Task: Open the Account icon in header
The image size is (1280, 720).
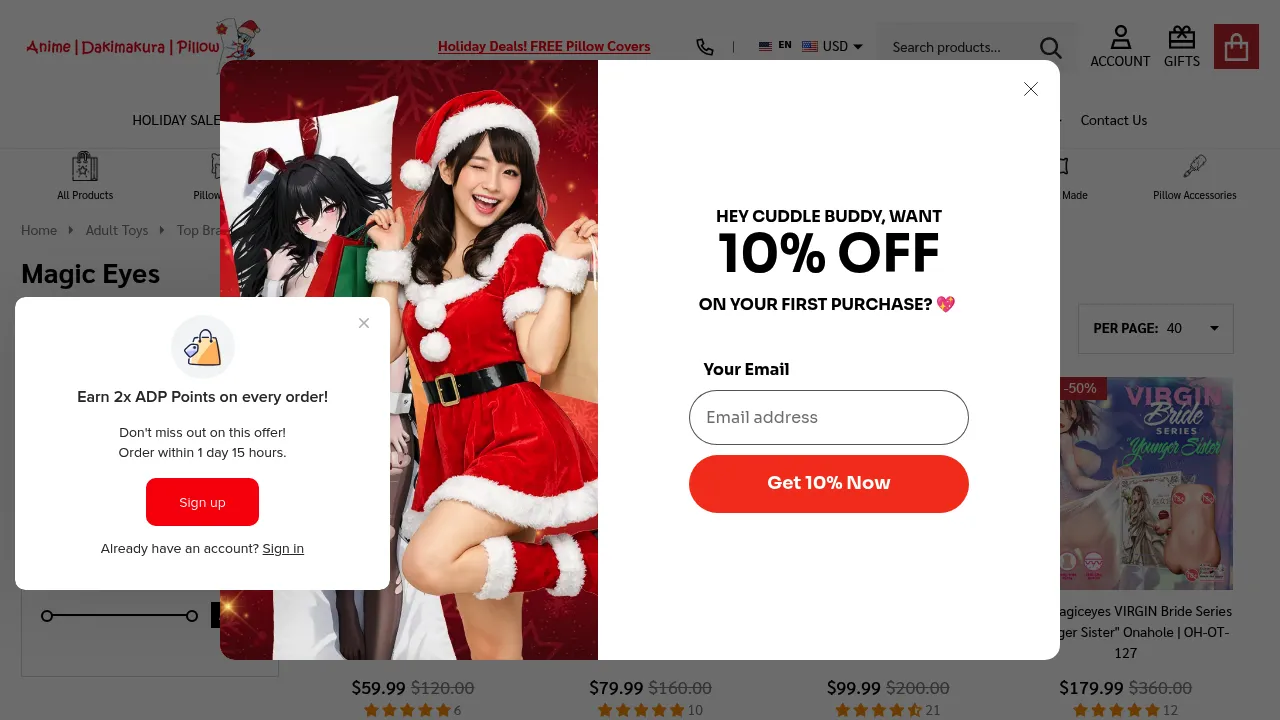Action: coord(1120,46)
